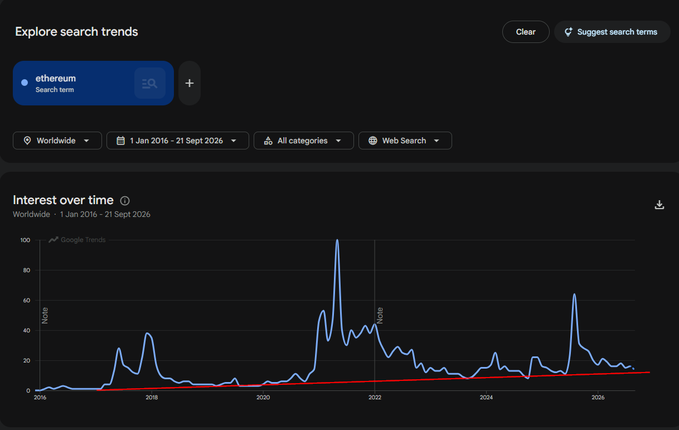
Task: Click the Worldwide dropdown arrow
Action: [x=86, y=141]
